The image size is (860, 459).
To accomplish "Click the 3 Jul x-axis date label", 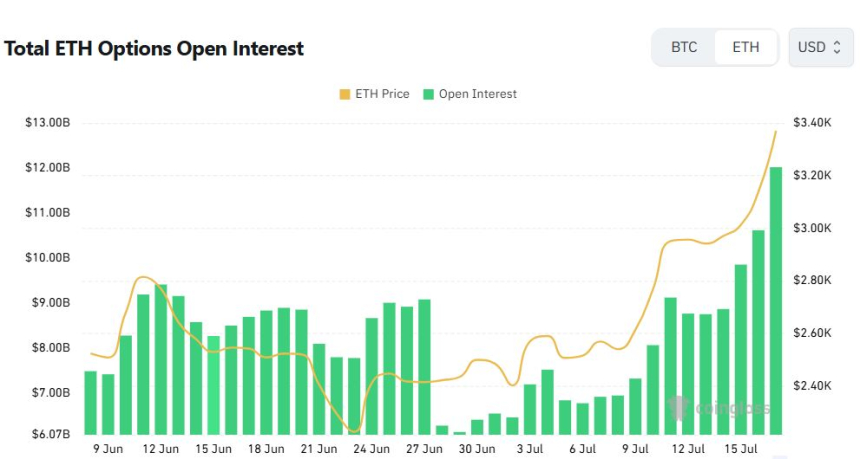I will click(529, 449).
